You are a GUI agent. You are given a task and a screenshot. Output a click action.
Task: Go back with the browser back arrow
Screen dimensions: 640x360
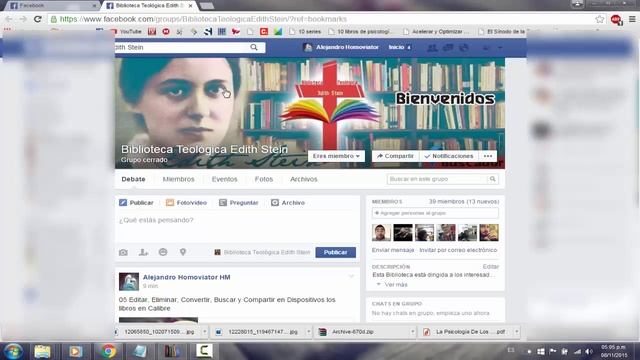[9, 19]
